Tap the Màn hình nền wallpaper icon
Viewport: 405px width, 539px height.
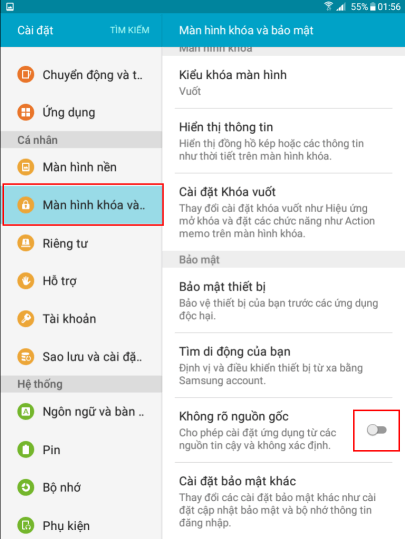(26, 167)
